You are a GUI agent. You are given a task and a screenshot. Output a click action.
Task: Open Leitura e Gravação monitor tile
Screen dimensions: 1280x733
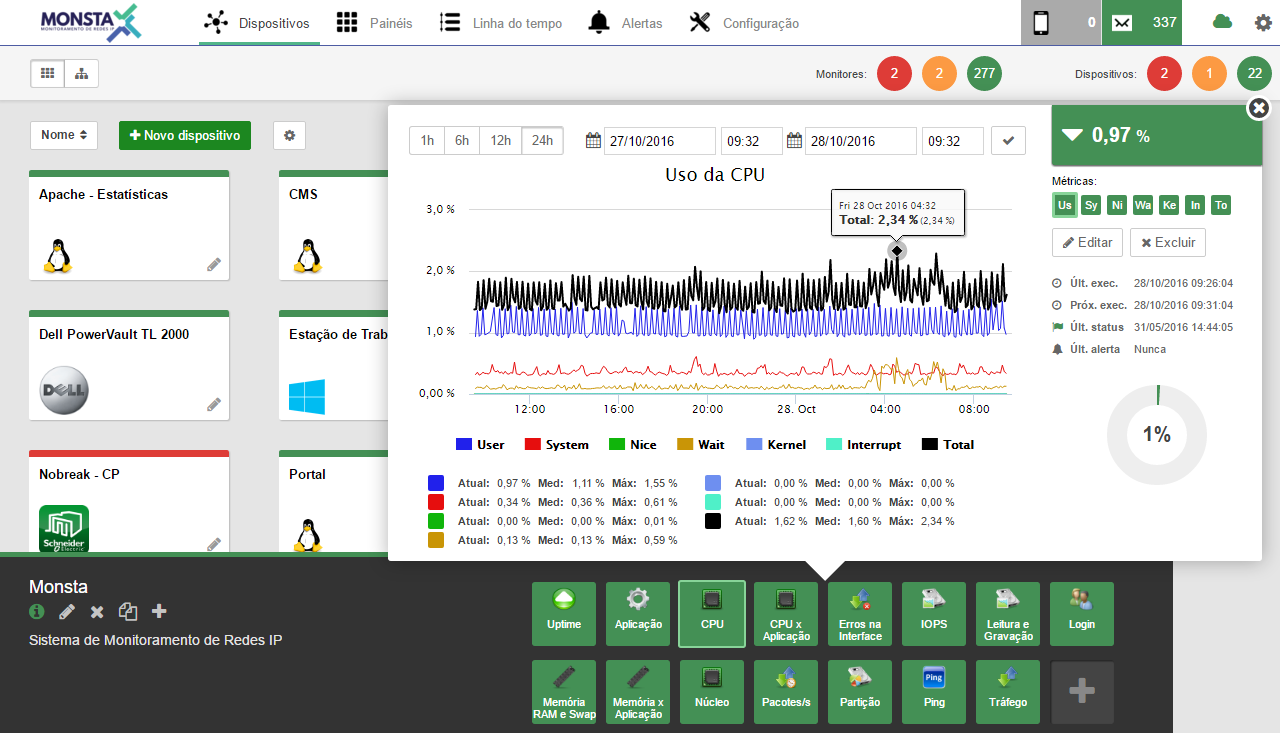(1008, 614)
